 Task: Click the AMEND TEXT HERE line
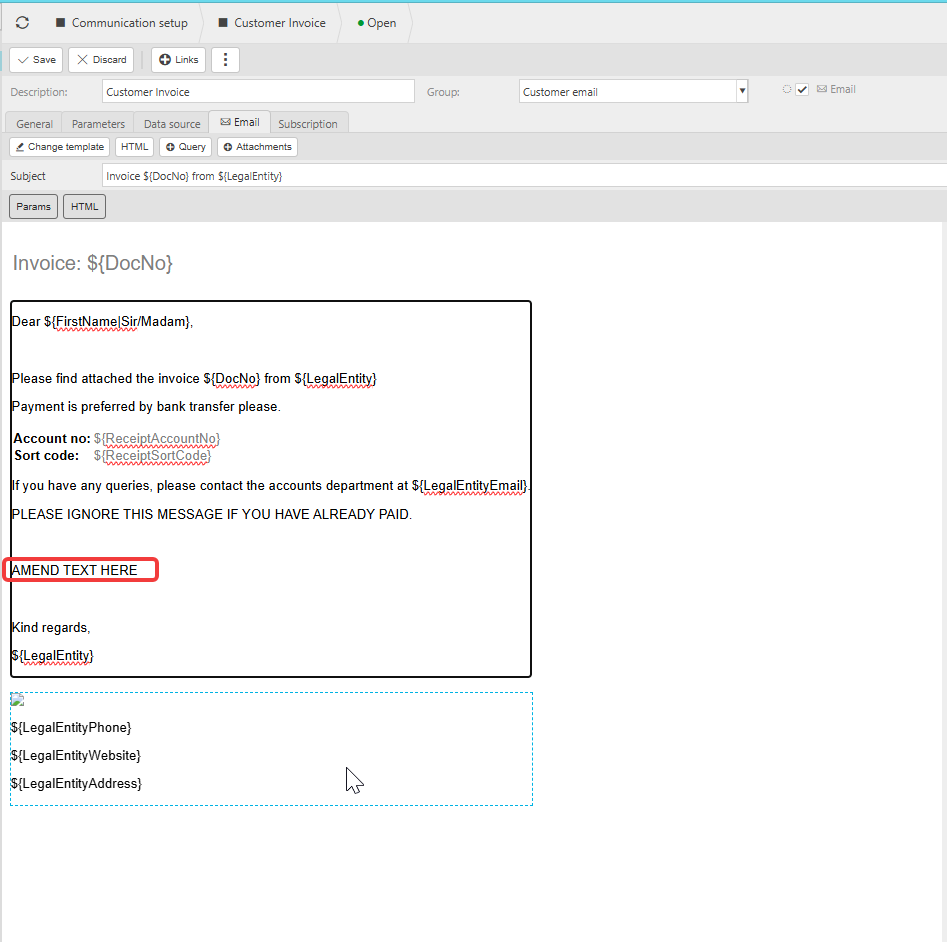tap(74, 570)
